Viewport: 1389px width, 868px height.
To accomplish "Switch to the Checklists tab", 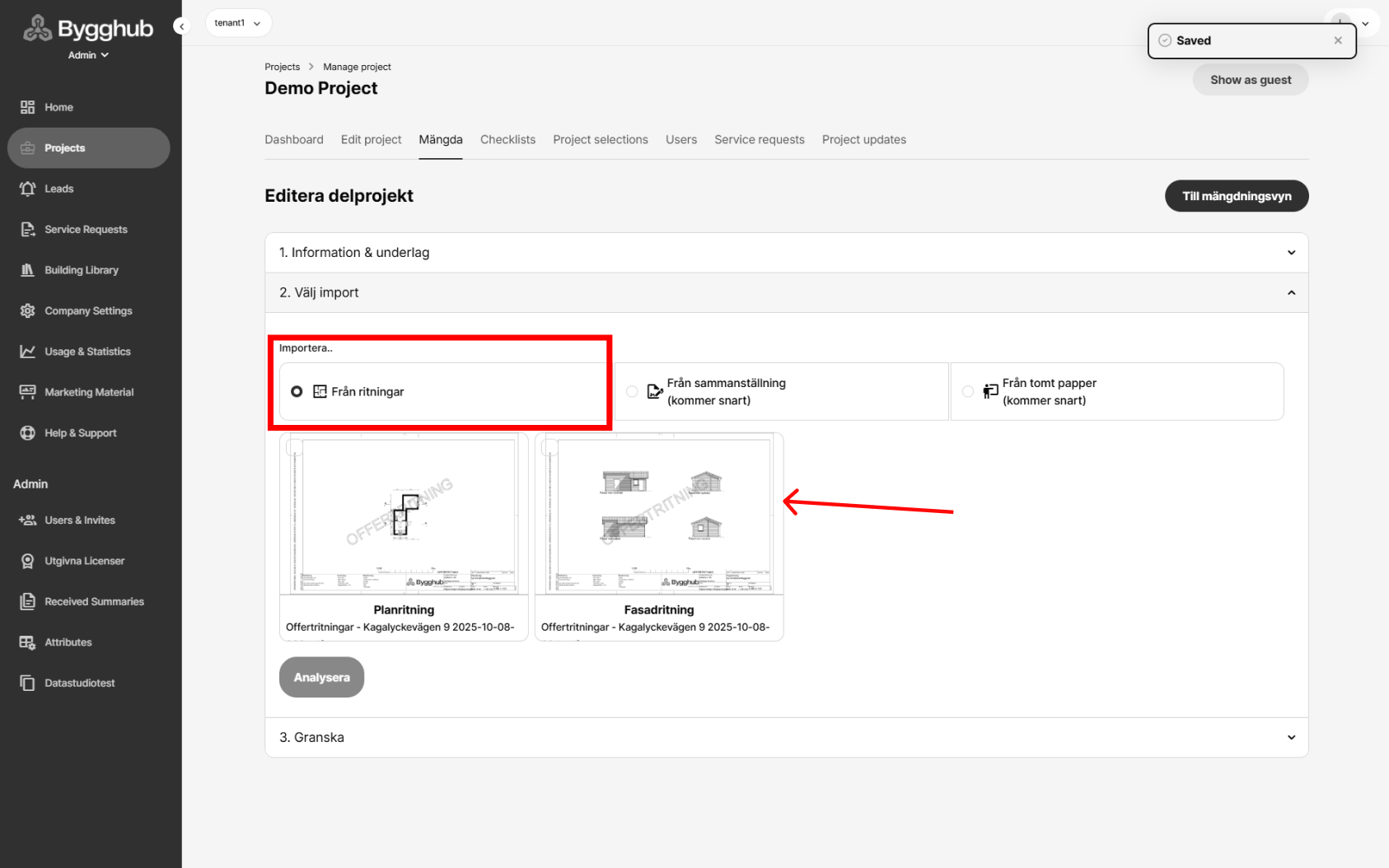I will (x=507, y=140).
